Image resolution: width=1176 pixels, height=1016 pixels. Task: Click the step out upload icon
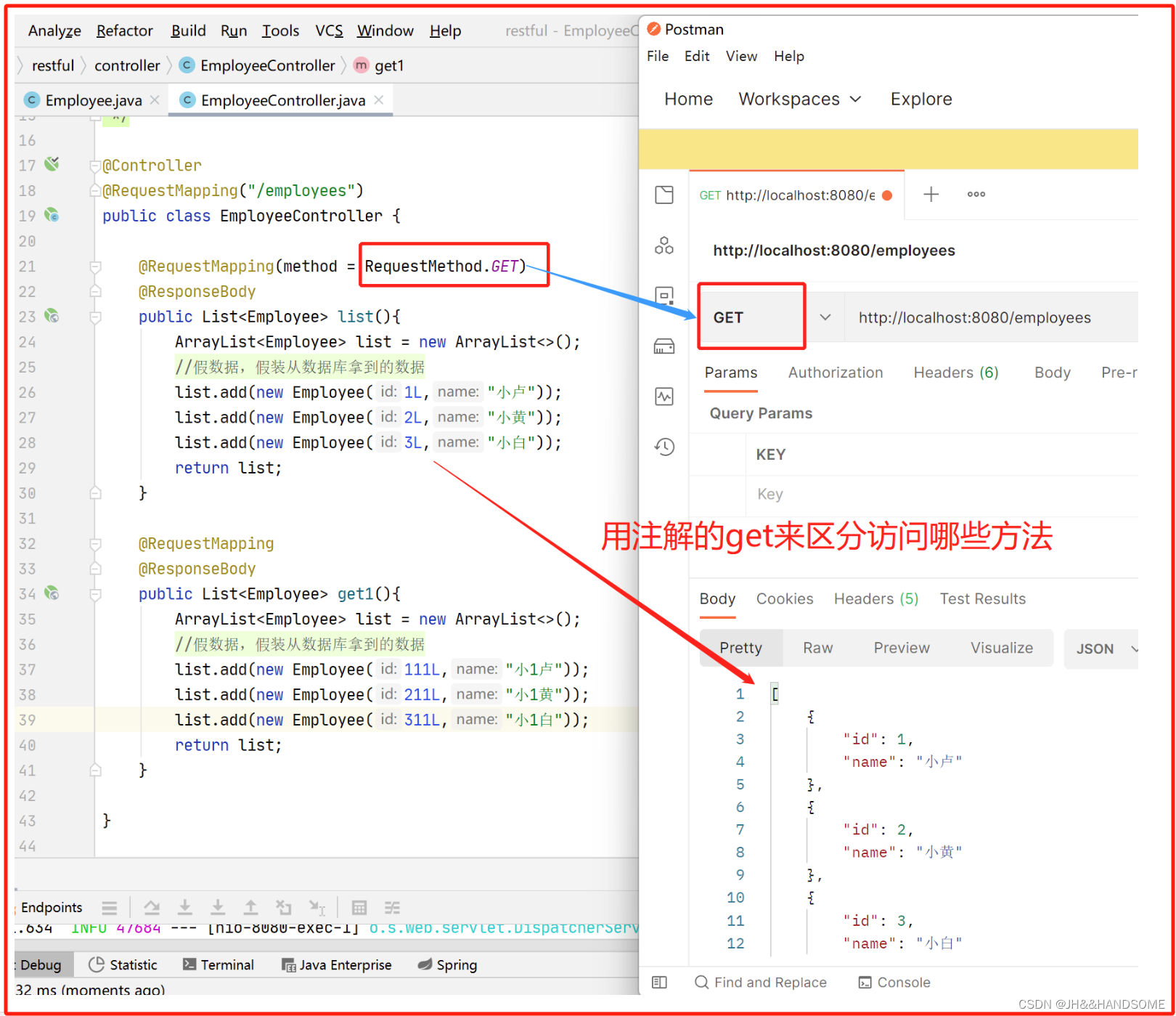pyautogui.click(x=250, y=908)
